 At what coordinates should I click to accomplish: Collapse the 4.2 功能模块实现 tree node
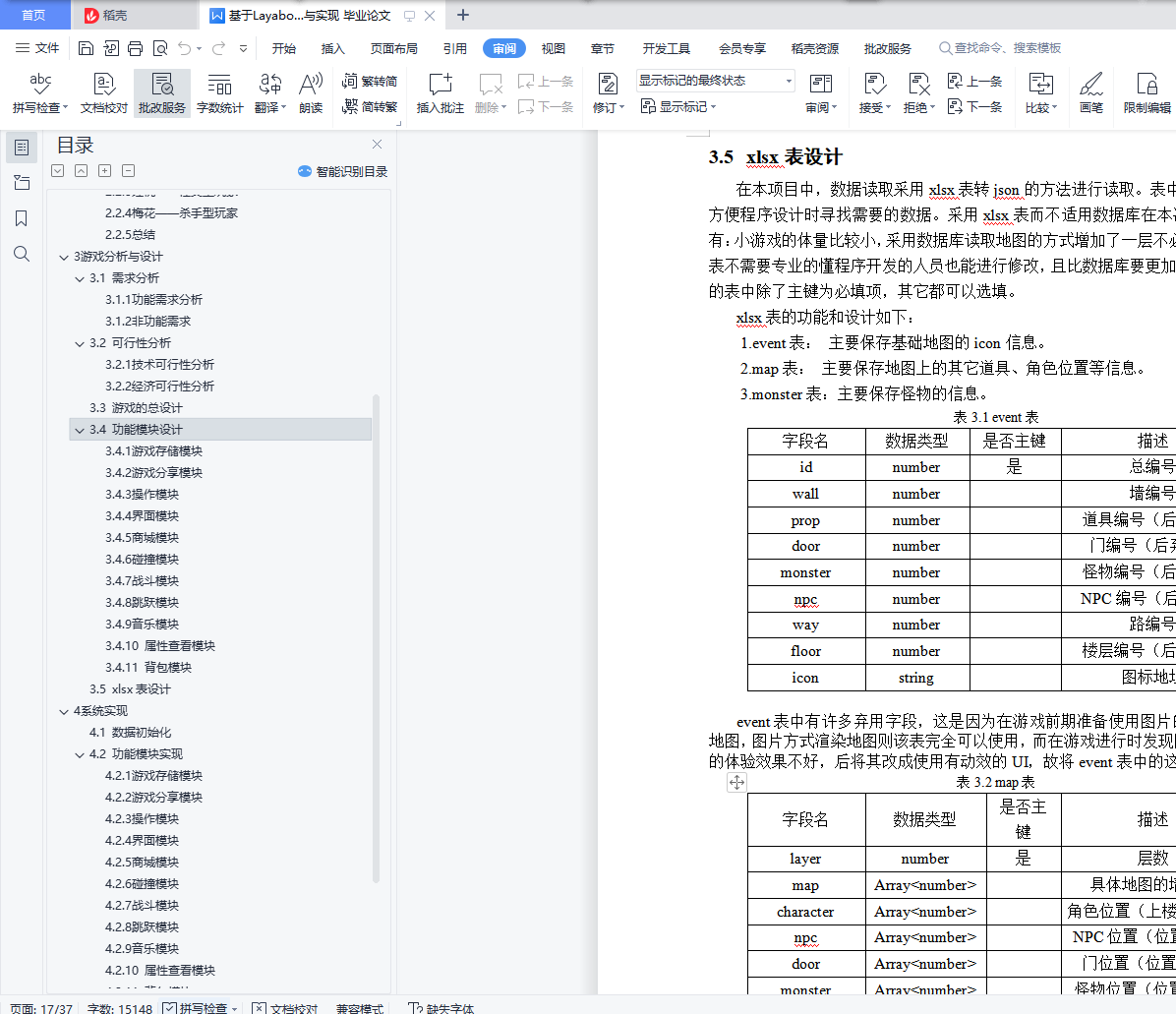80,754
